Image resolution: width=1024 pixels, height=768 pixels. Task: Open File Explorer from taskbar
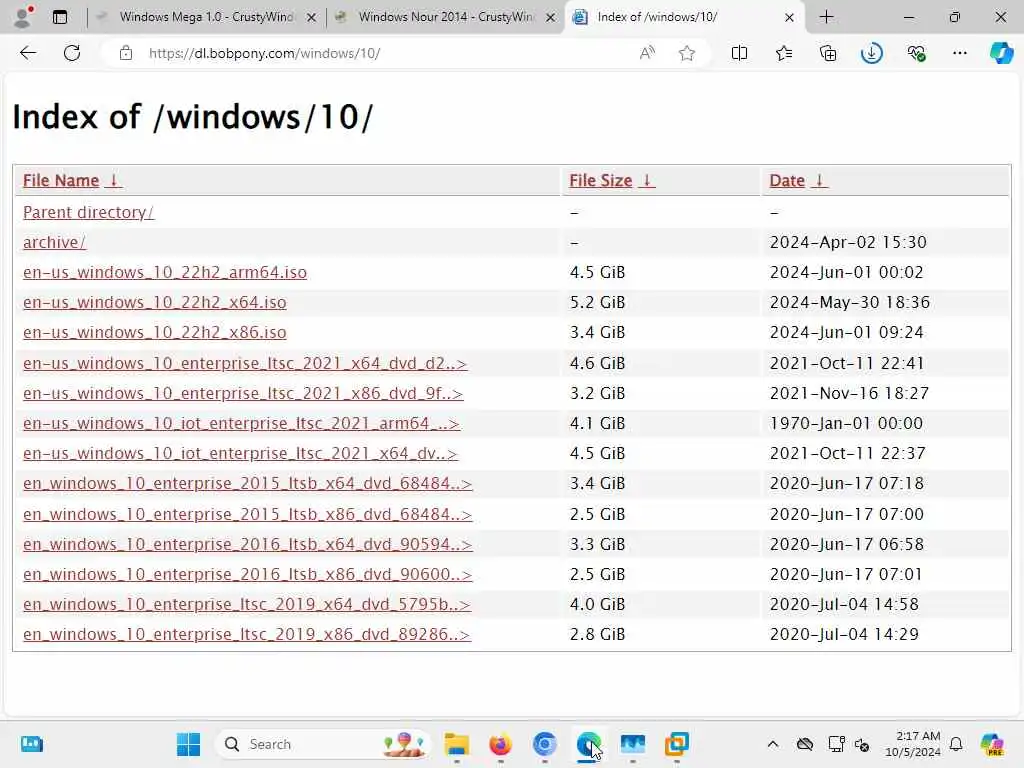(456, 744)
